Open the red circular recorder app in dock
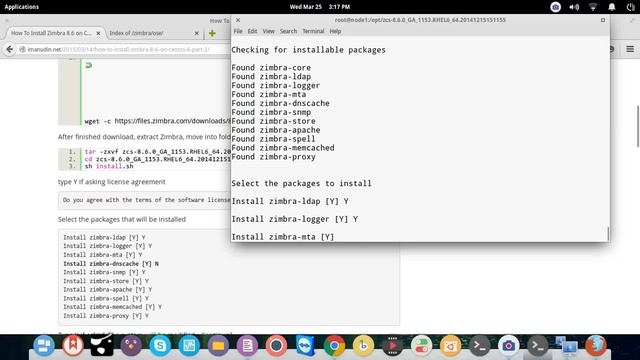The height and width of the screenshot is (360, 640). click(x=276, y=346)
